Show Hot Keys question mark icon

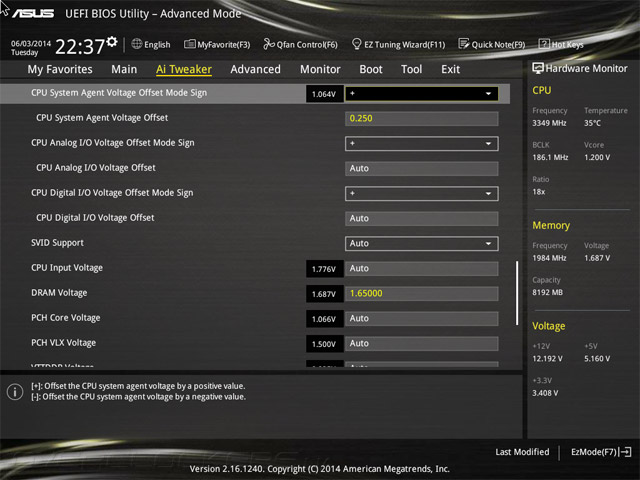[x=544, y=44]
